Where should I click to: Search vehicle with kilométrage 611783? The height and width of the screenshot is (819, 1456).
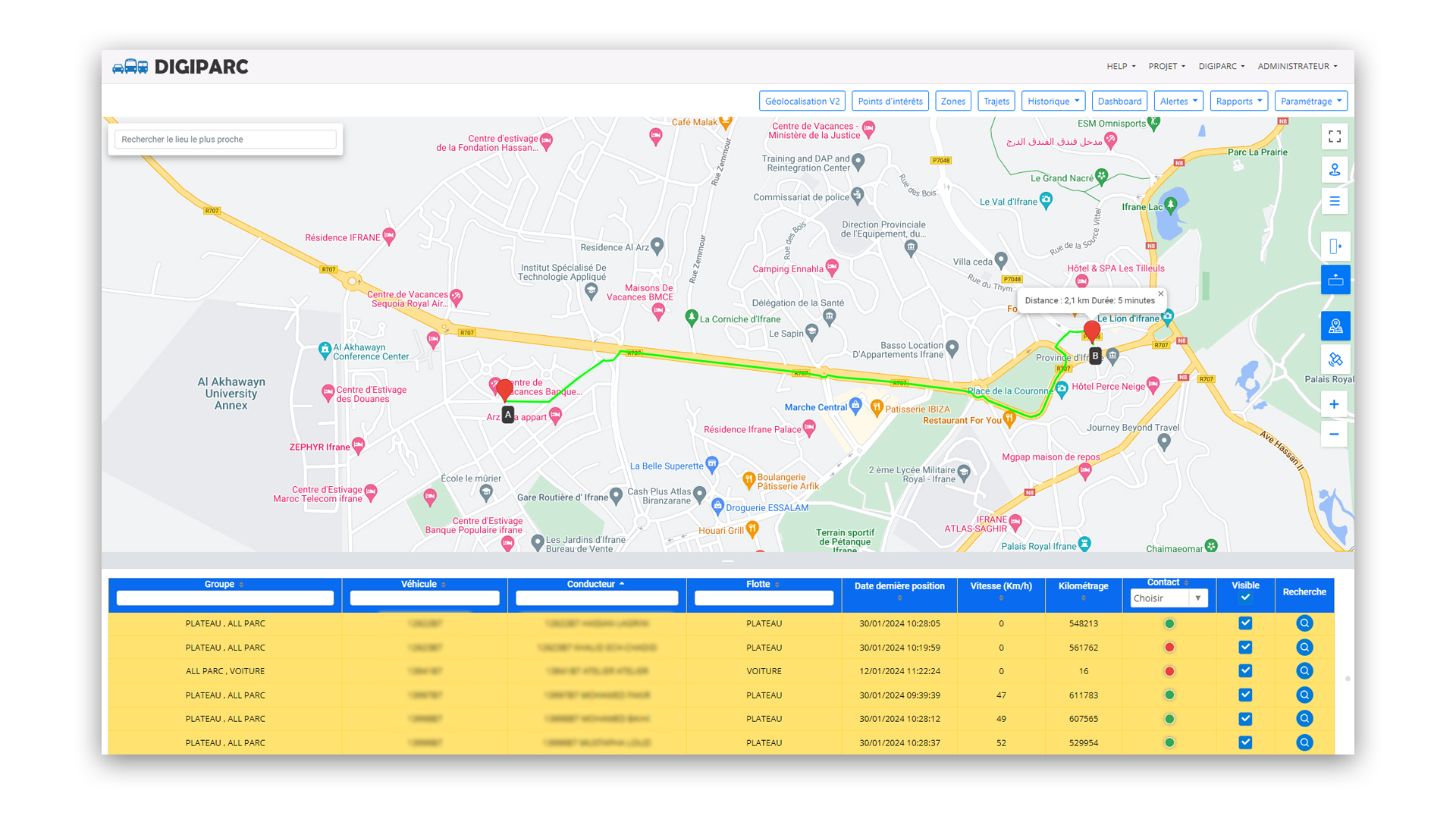[x=1304, y=695]
